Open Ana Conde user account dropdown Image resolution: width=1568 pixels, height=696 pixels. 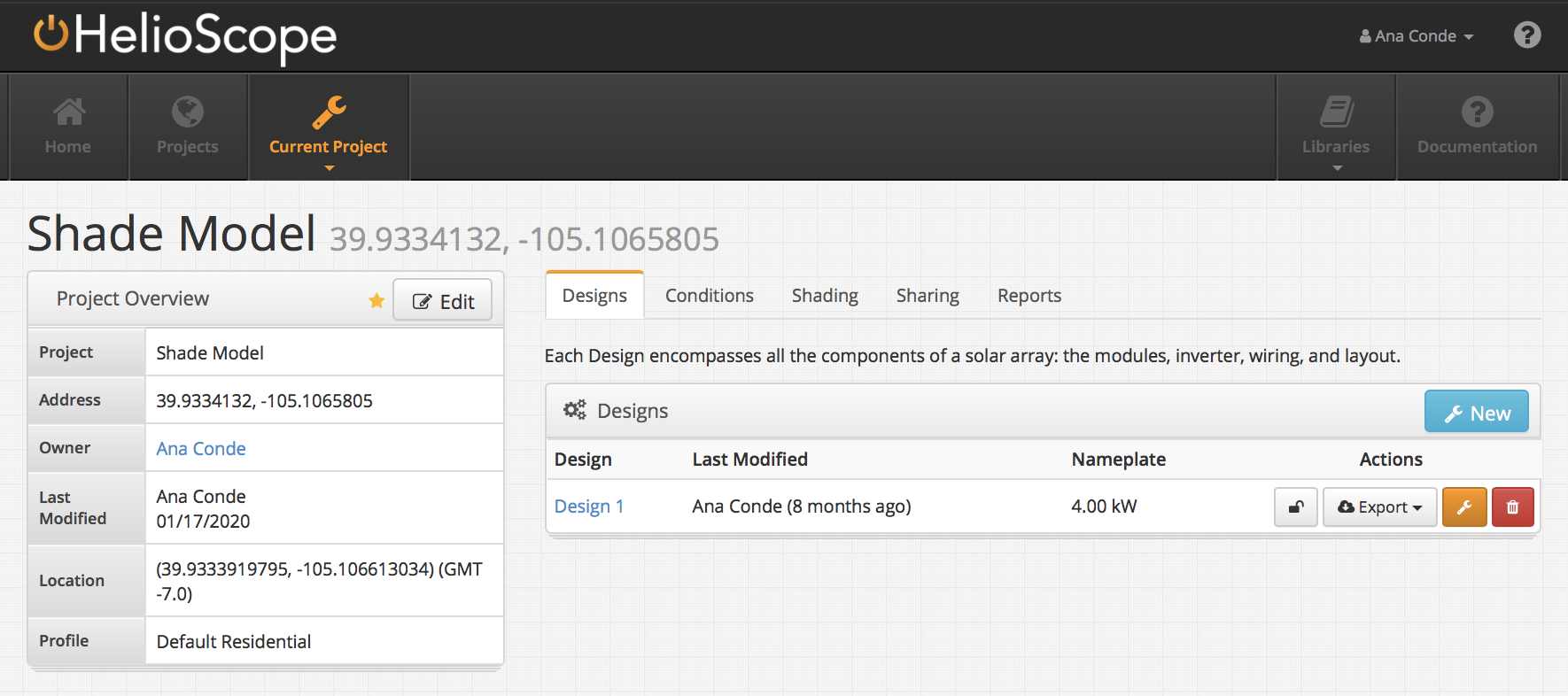pos(1417,36)
